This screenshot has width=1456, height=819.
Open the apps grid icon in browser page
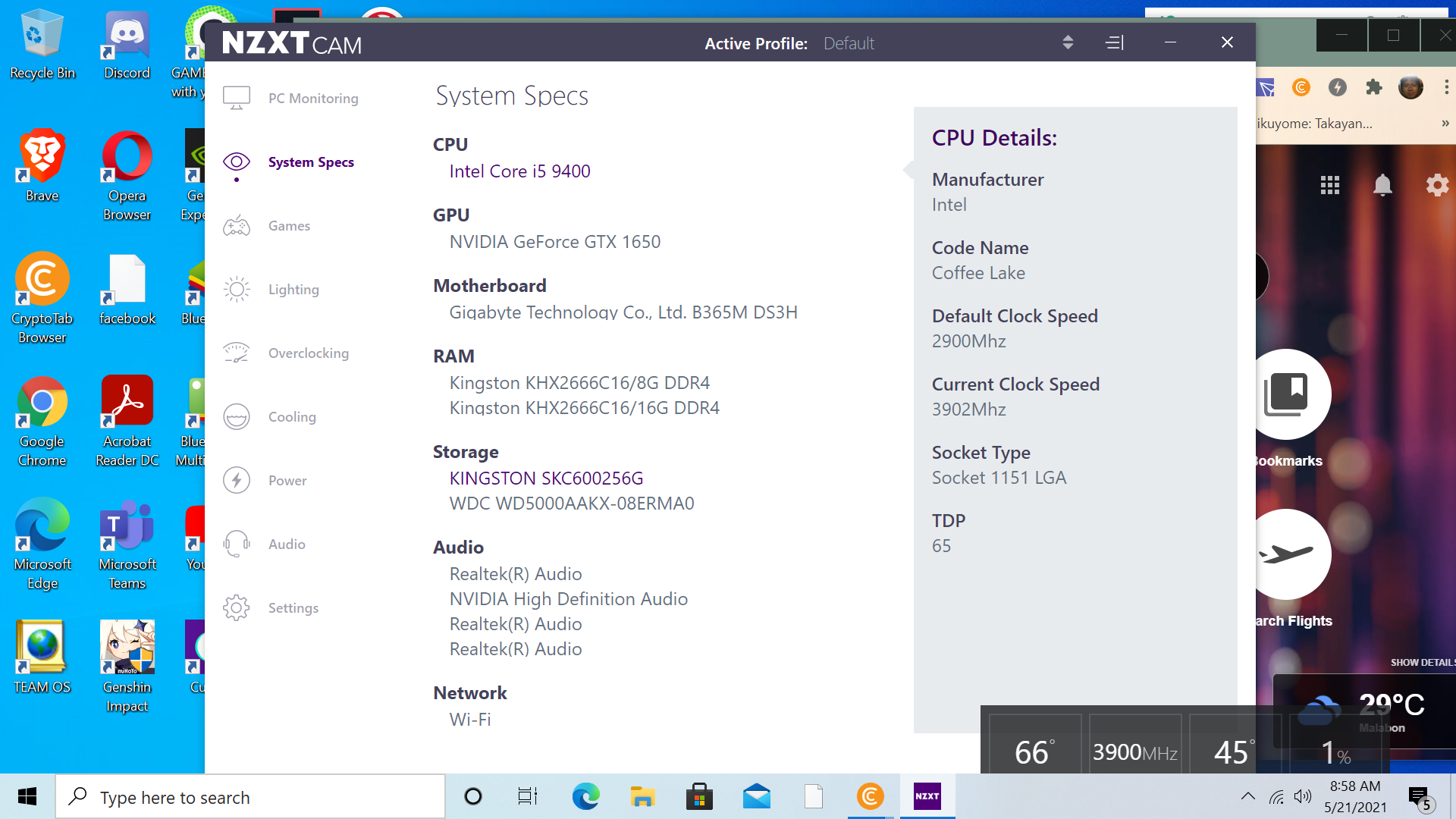pos(1330,185)
